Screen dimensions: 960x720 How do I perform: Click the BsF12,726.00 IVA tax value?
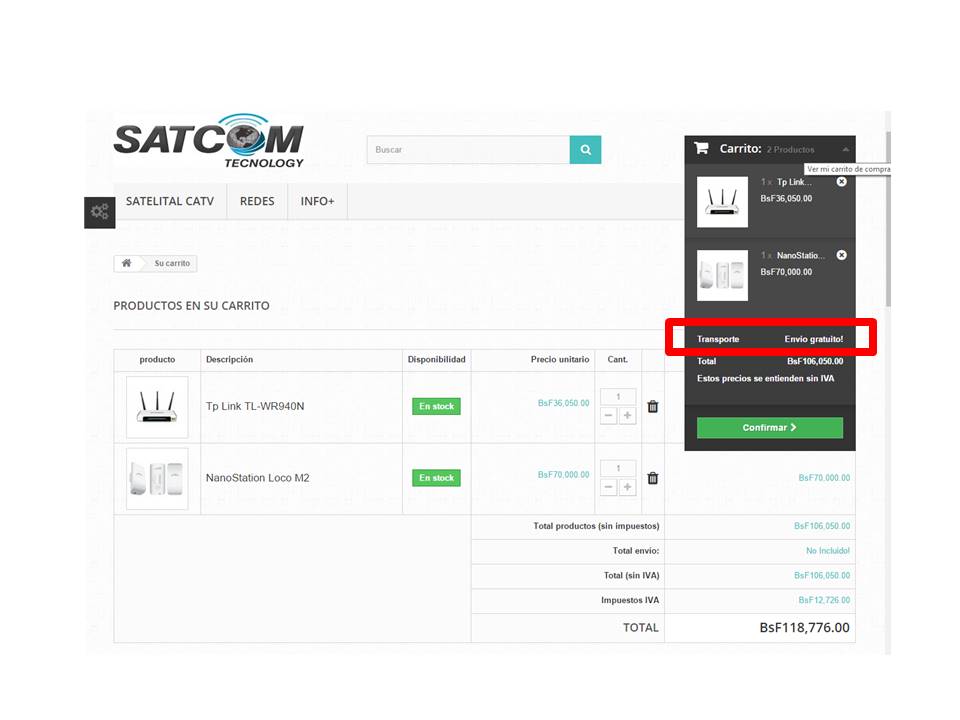coord(824,600)
